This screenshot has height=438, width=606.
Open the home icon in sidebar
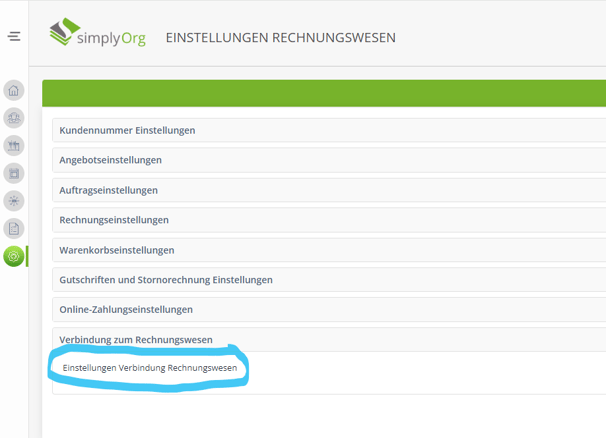click(x=14, y=91)
